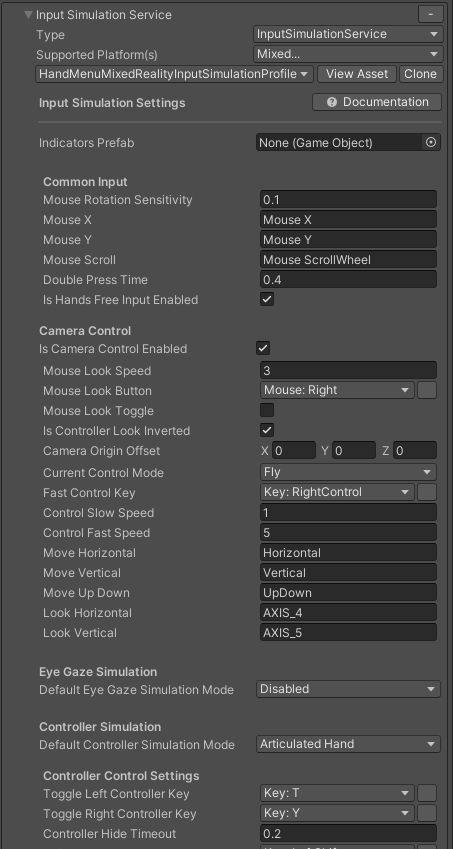Open the Current Control Mode Fly dropdown
The image size is (453, 849).
click(x=348, y=472)
